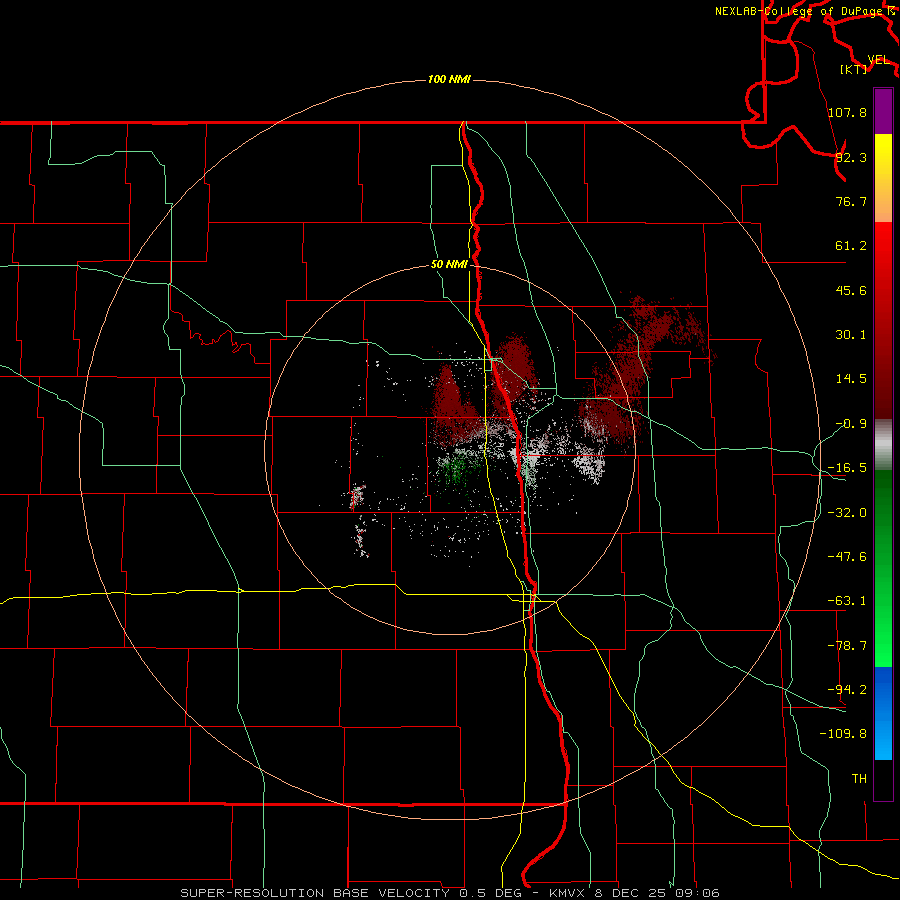
Task: Click the 76.7 velocity scale value
Action: coord(851,201)
